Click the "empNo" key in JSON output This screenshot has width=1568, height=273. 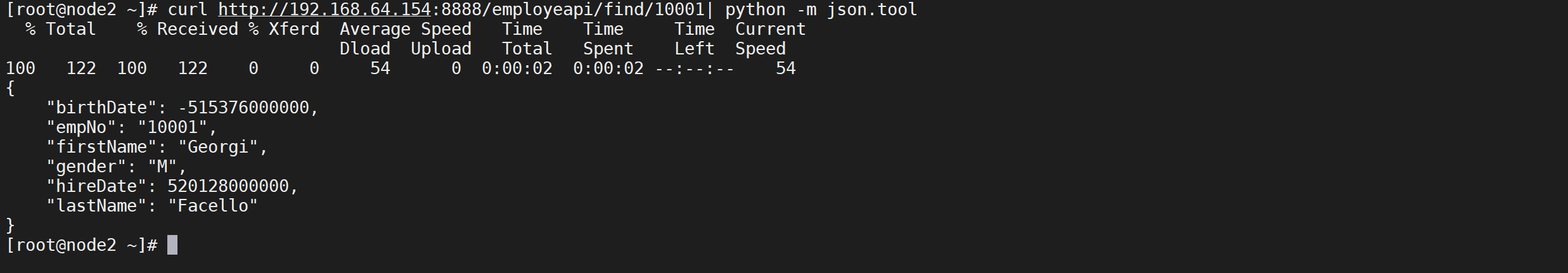pyautogui.click(x=81, y=127)
